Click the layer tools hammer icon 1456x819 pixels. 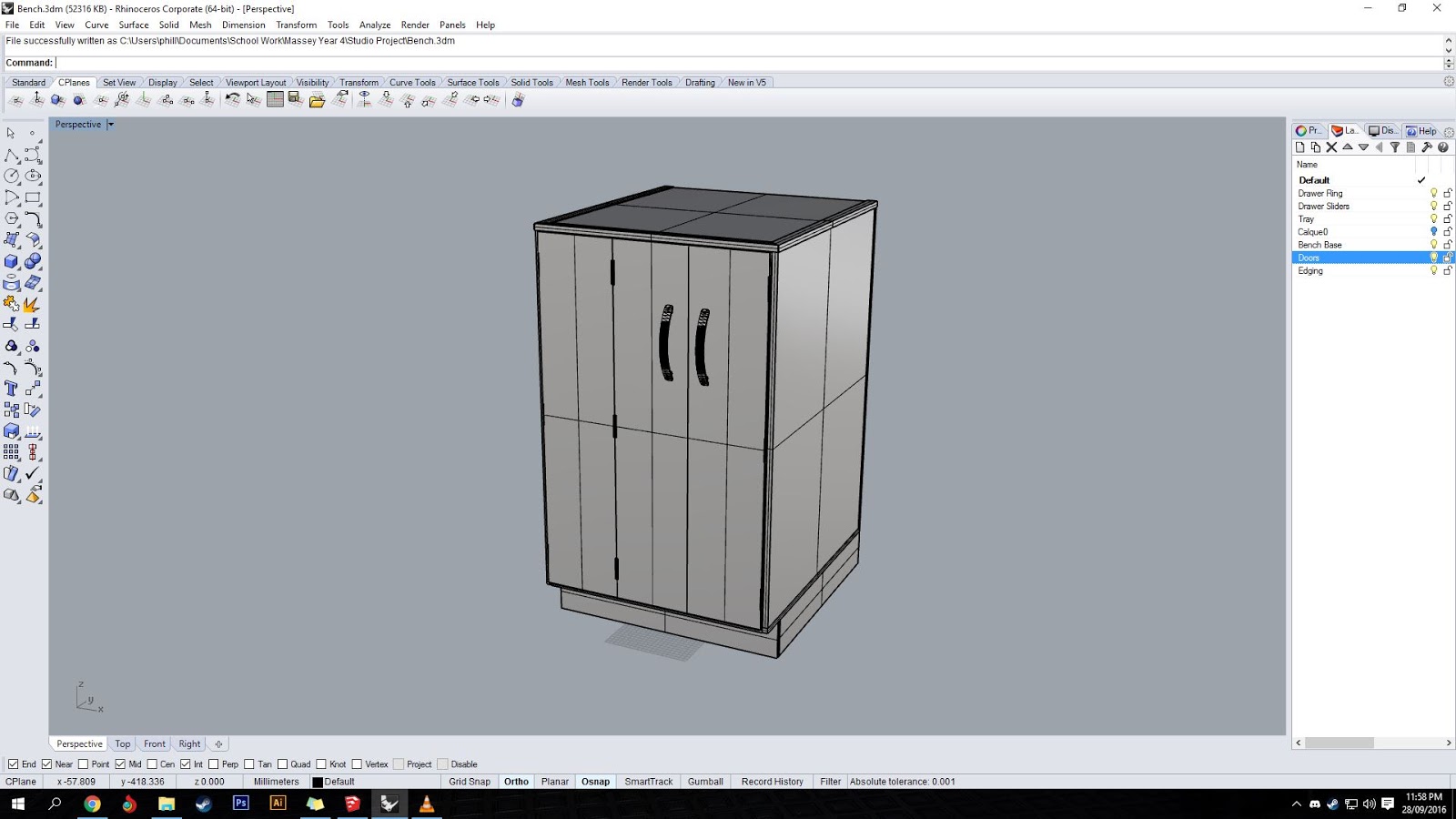click(x=1426, y=147)
